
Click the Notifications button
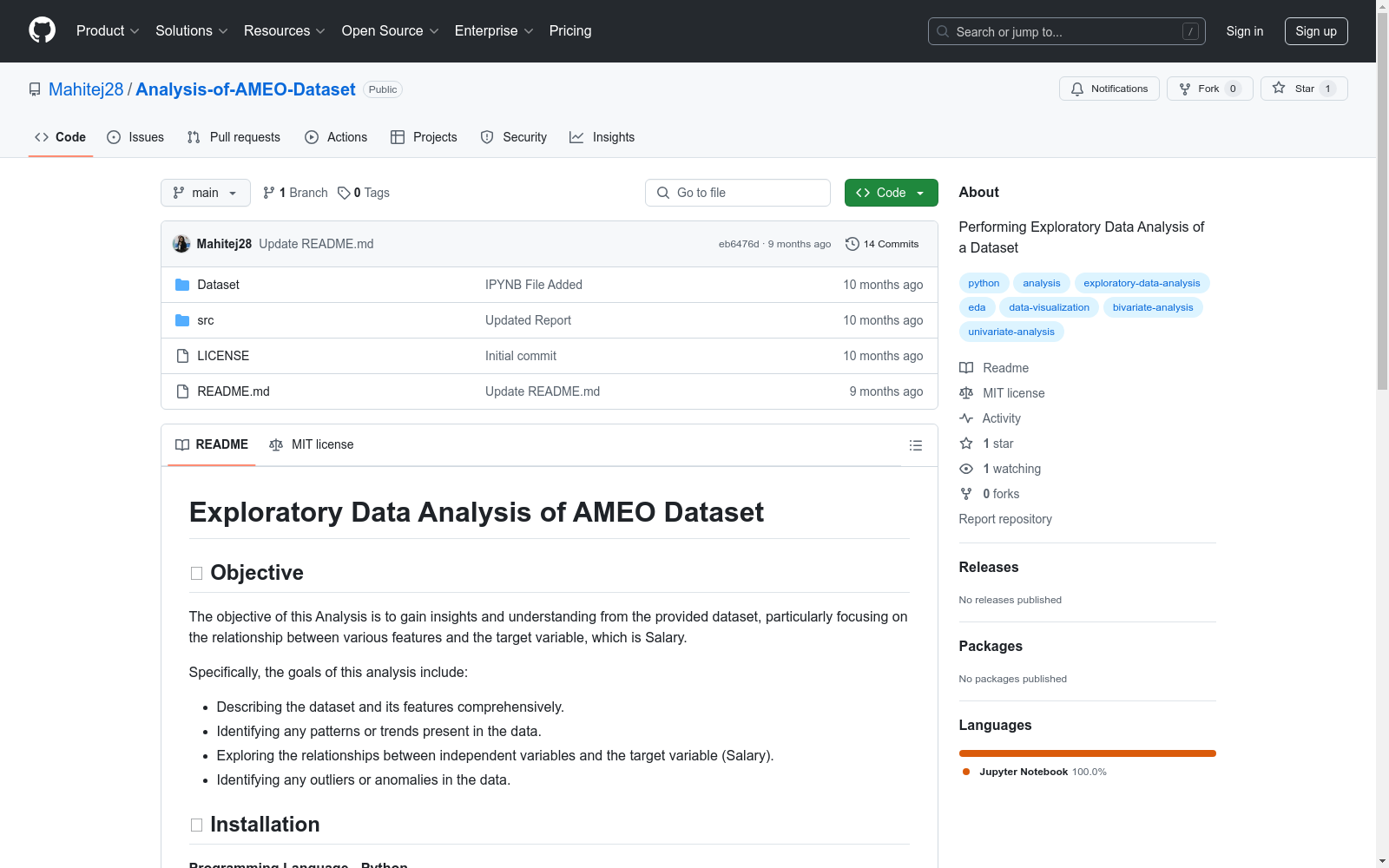[x=1109, y=89]
